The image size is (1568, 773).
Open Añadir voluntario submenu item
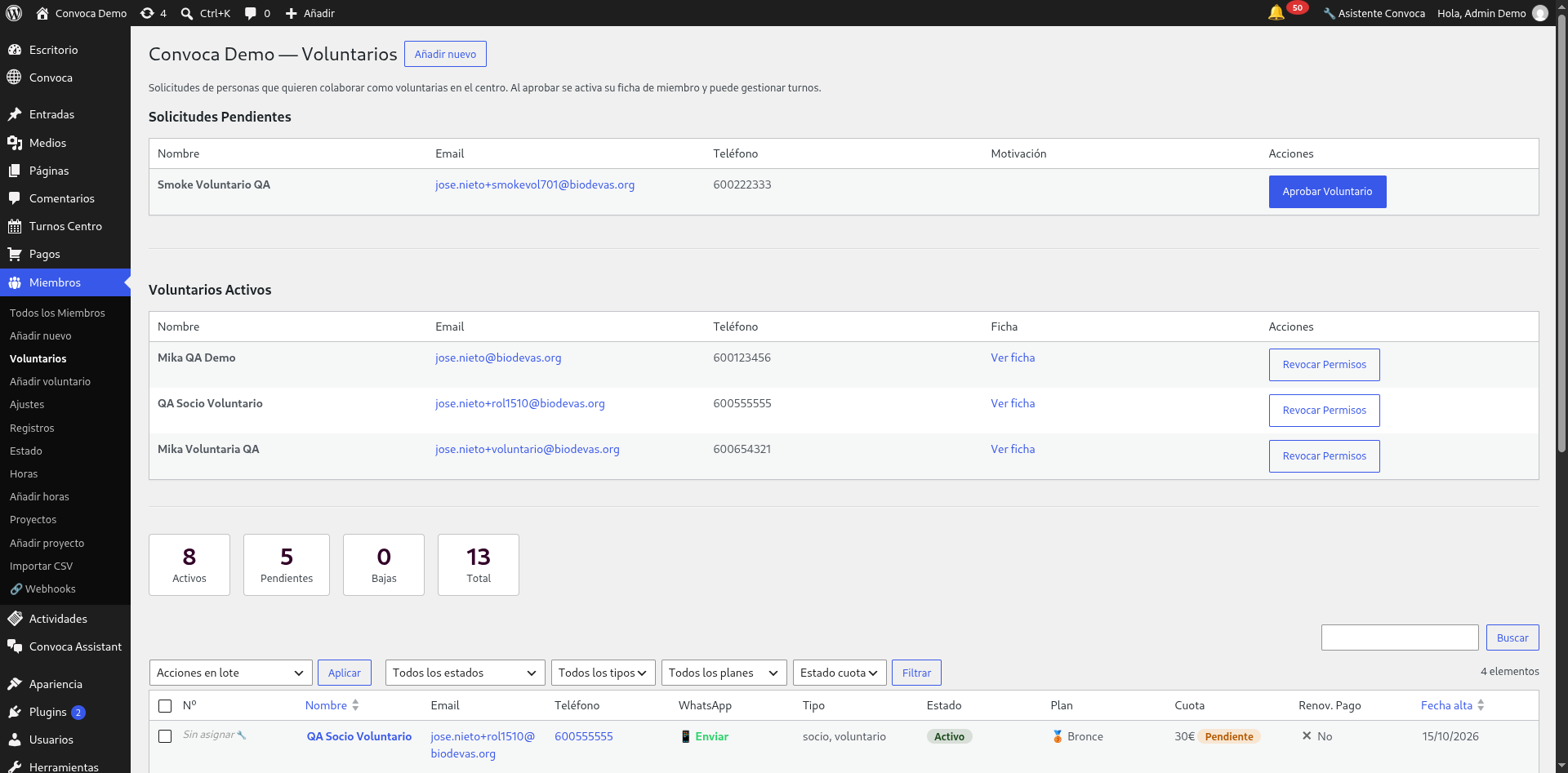tap(50, 381)
